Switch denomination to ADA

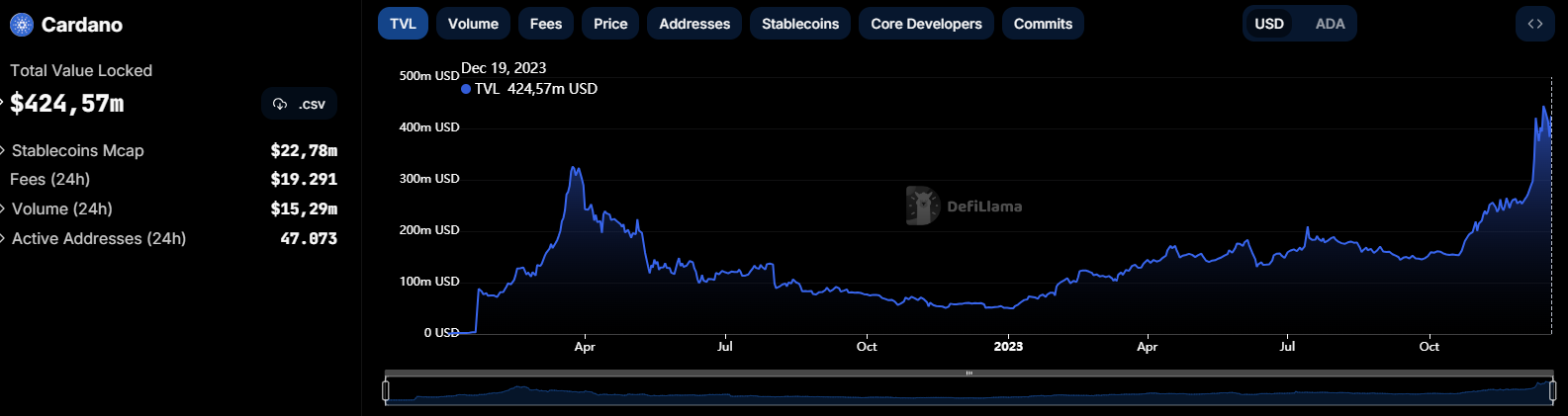(x=1330, y=24)
